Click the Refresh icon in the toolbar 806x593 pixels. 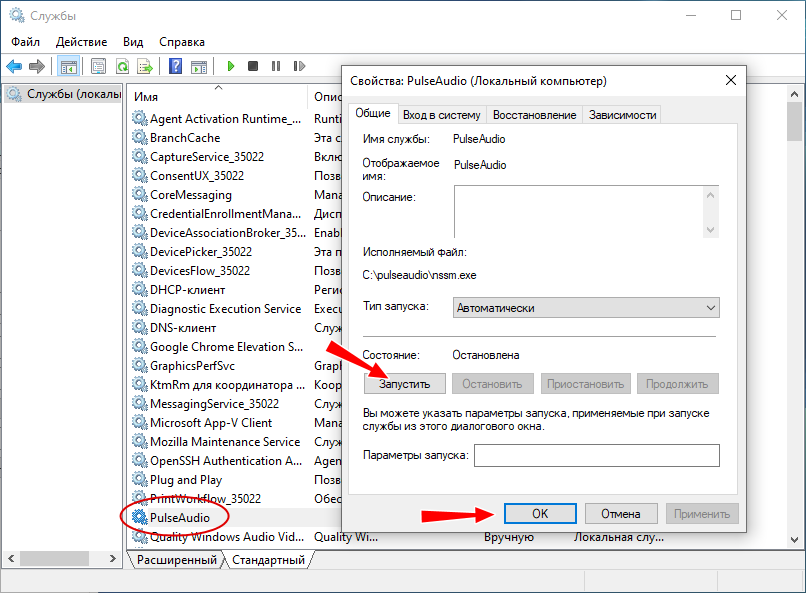[x=122, y=67]
